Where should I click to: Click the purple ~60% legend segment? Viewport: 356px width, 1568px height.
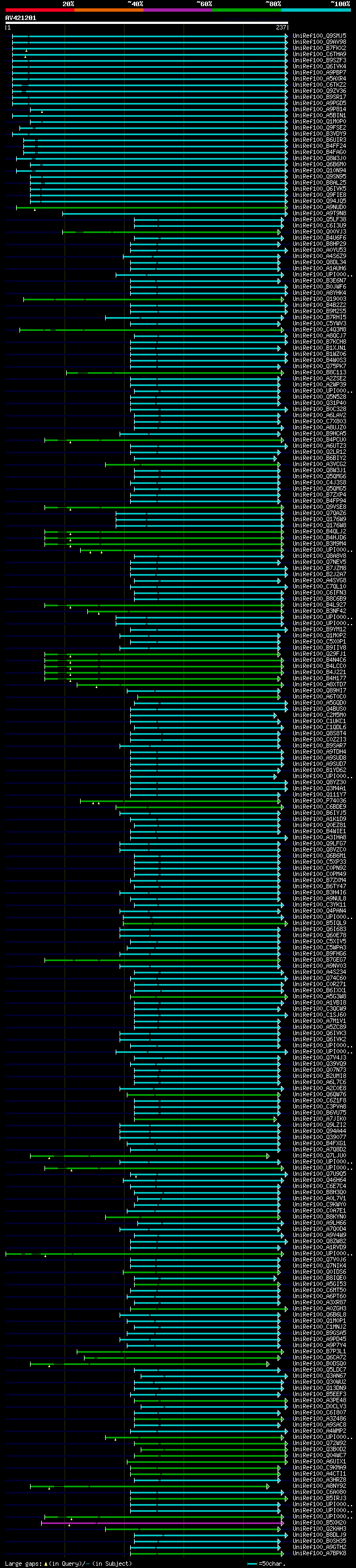point(179,10)
